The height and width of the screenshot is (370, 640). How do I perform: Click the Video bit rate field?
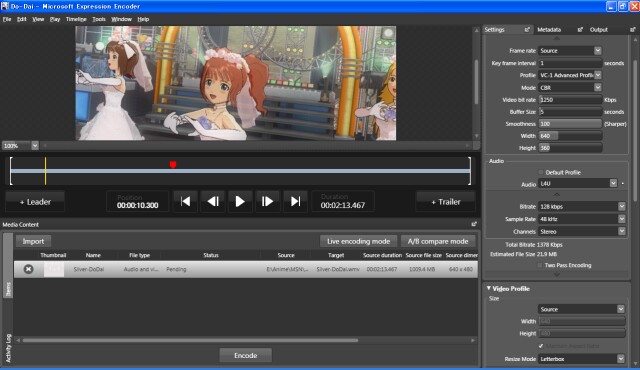pos(570,100)
